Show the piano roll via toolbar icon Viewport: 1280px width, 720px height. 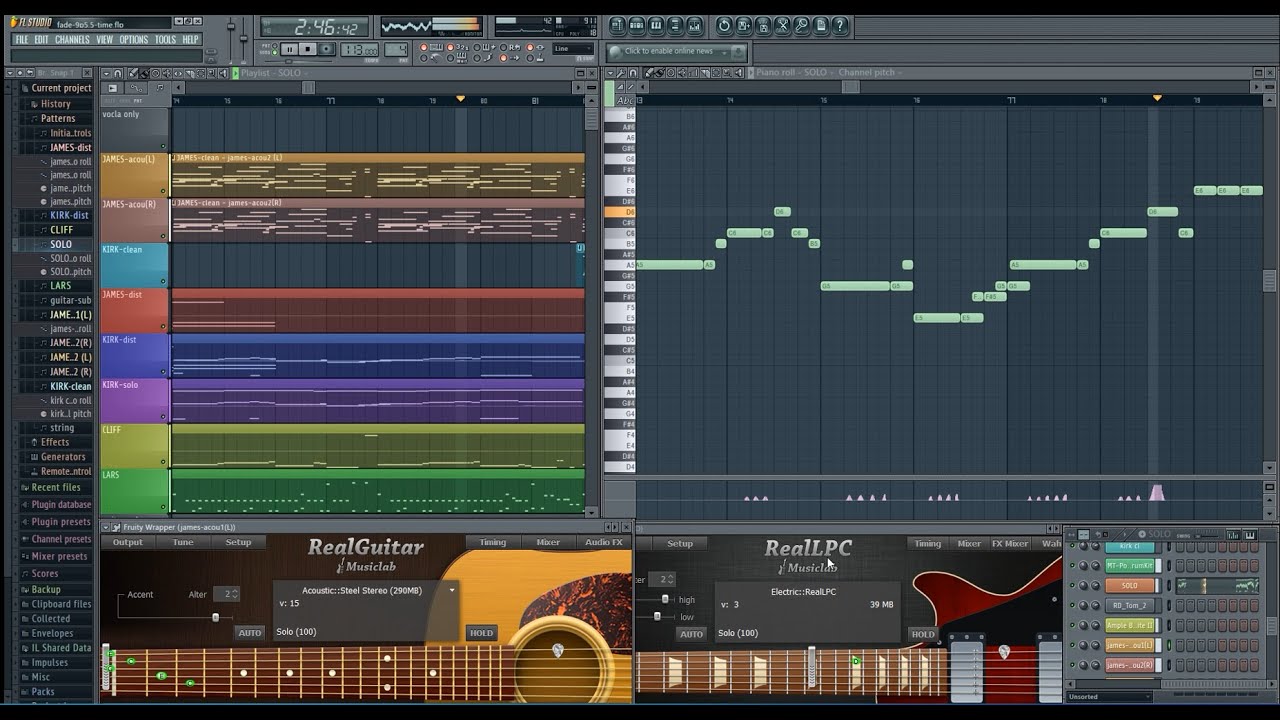(x=656, y=26)
